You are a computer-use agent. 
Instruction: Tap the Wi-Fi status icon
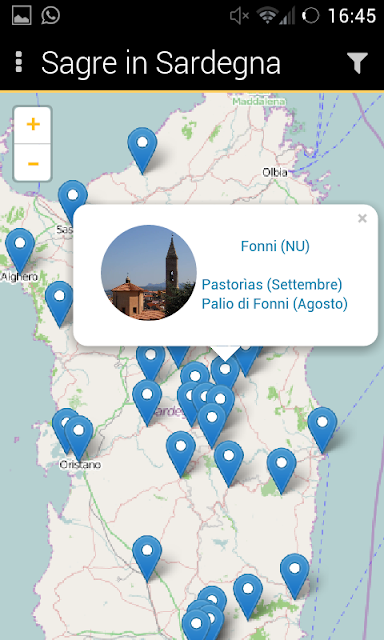[267, 16]
